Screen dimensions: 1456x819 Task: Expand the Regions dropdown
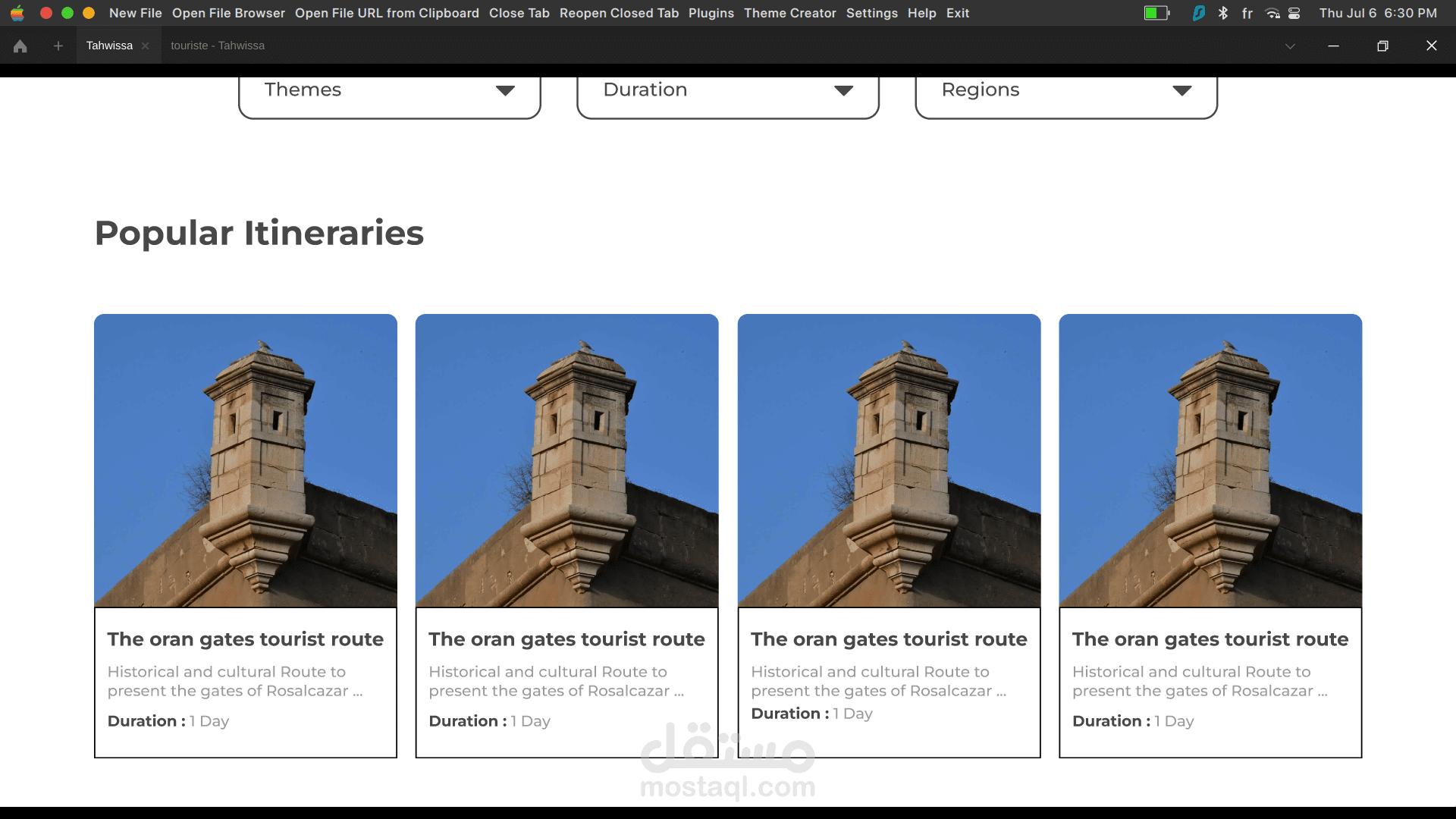(x=1065, y=90)
